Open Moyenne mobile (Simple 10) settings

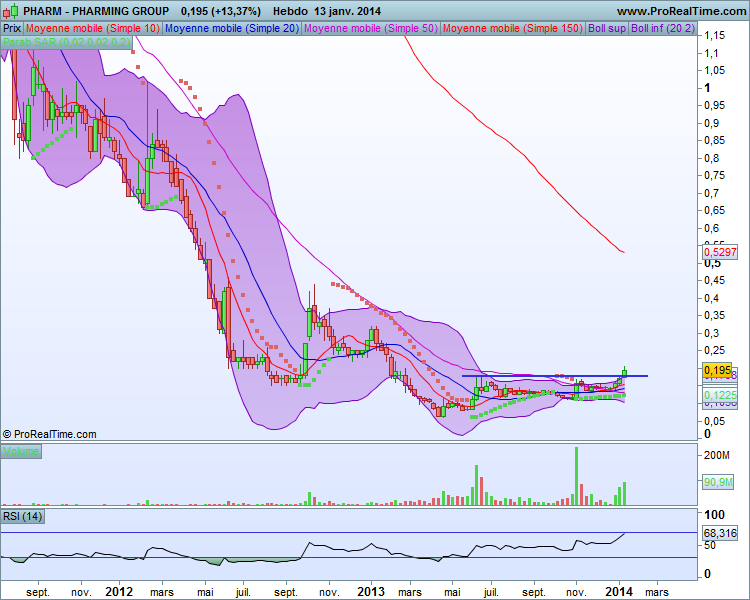coord(93,28)
